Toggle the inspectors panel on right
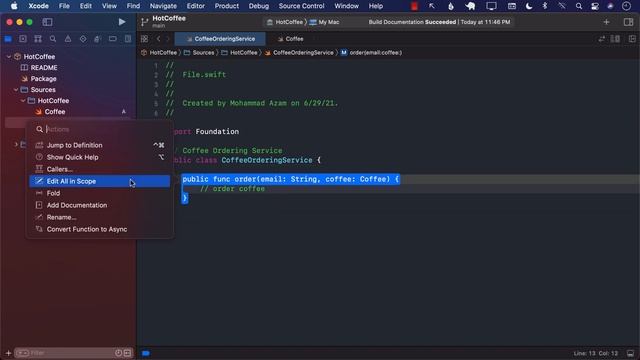The image size is (640, 360). 628,22
